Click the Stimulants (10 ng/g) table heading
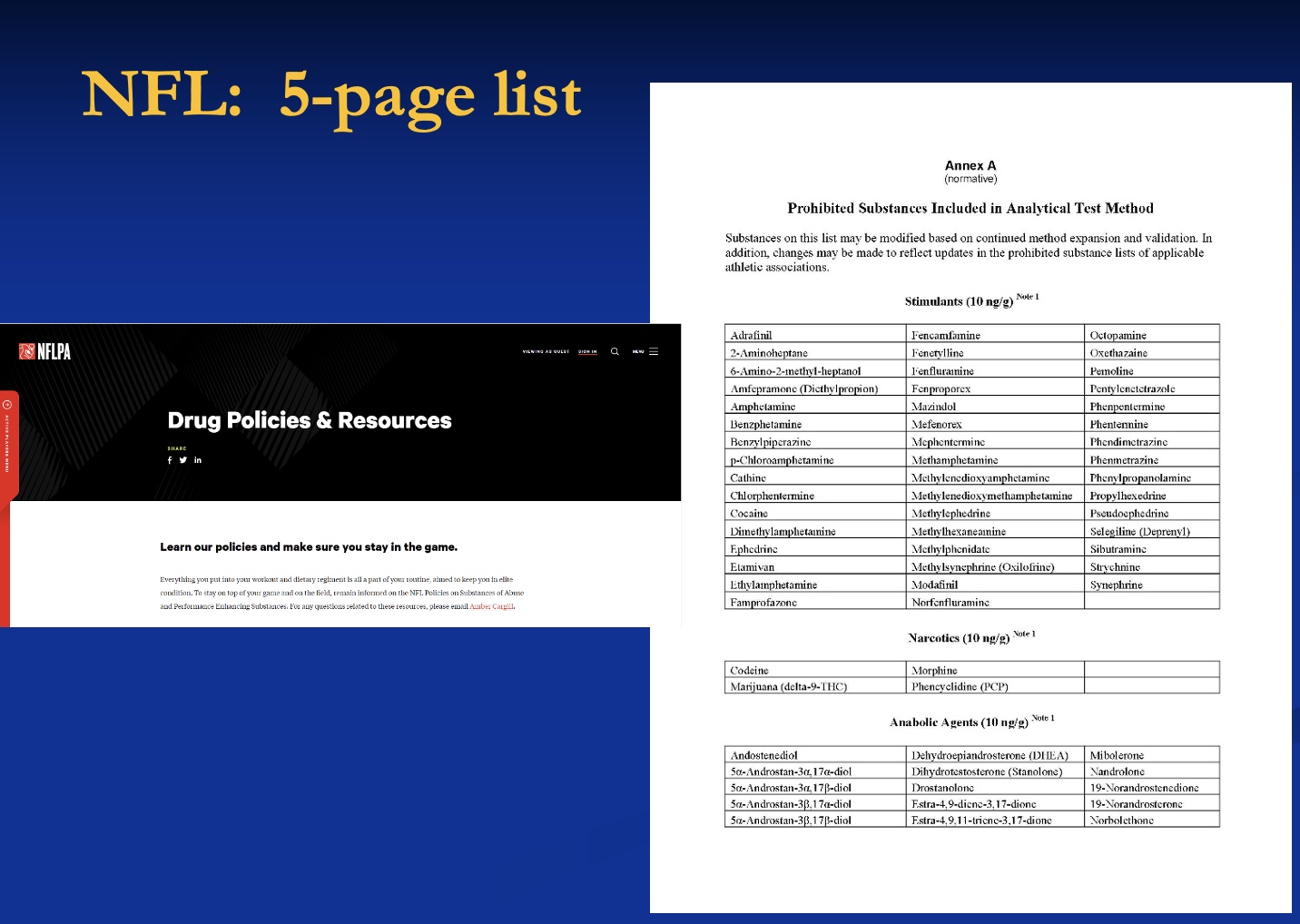The image size is (1300, 924). point(959,301)
